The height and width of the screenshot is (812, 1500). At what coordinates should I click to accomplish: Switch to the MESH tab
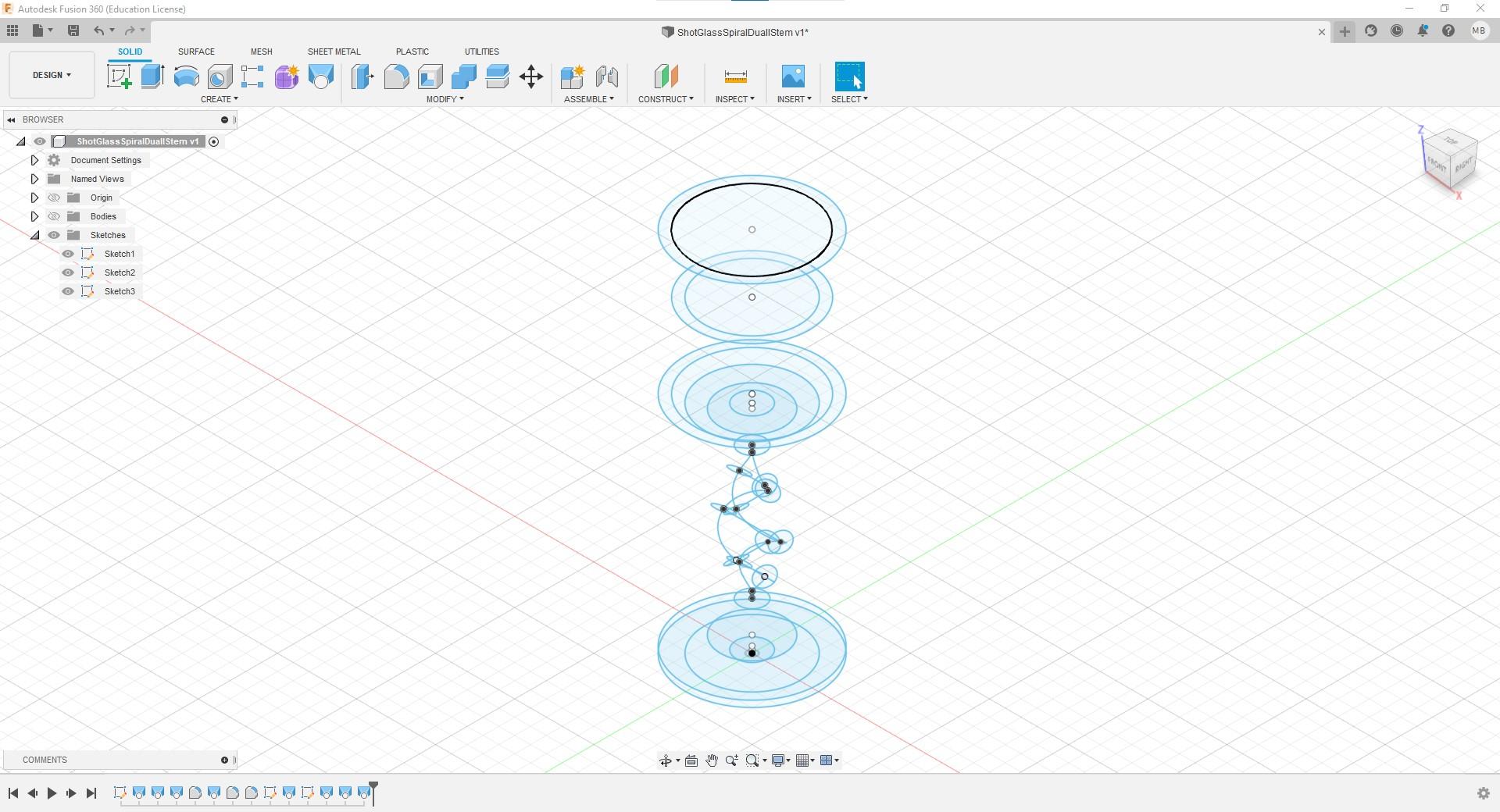tap(262, 52)
